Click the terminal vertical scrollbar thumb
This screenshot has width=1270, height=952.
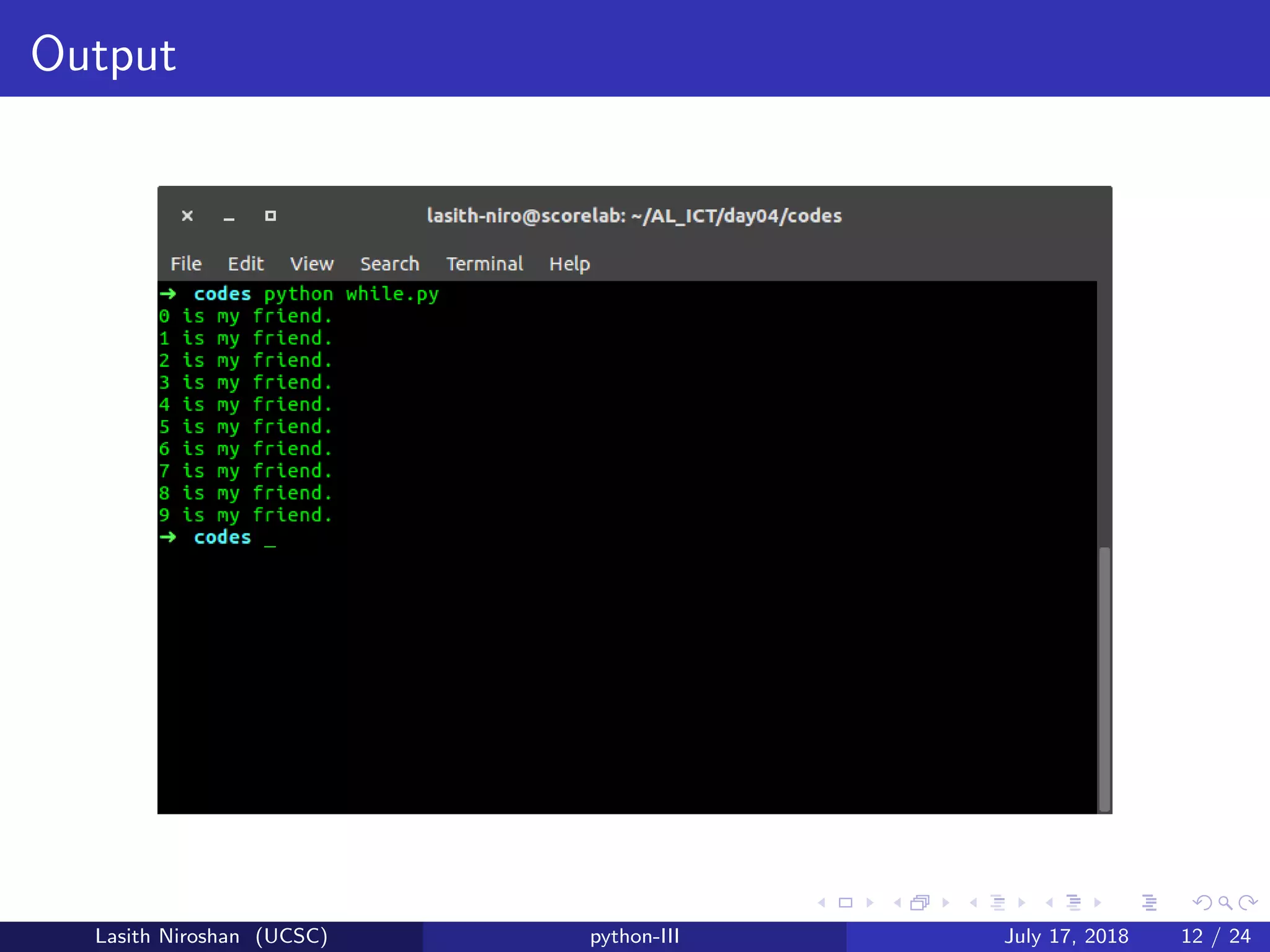pos(1104,679)
